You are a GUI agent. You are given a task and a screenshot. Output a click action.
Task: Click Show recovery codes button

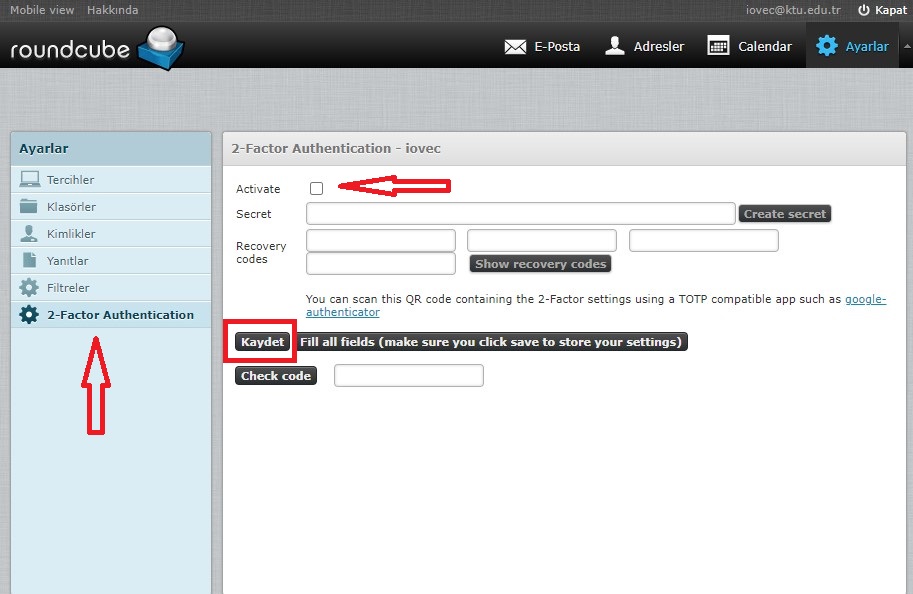click(540, 264)
